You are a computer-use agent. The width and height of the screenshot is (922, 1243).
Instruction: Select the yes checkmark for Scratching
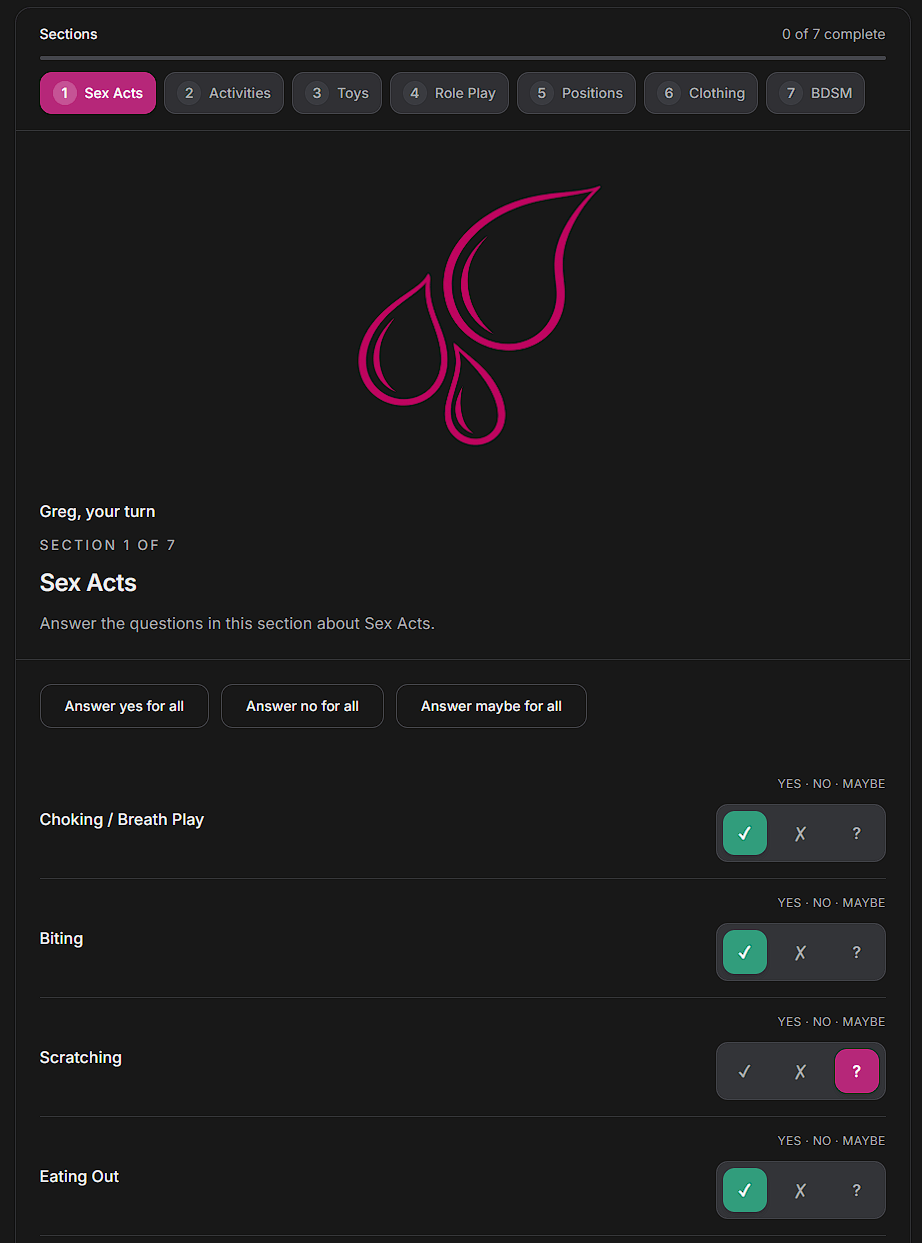coord(745,1071)
